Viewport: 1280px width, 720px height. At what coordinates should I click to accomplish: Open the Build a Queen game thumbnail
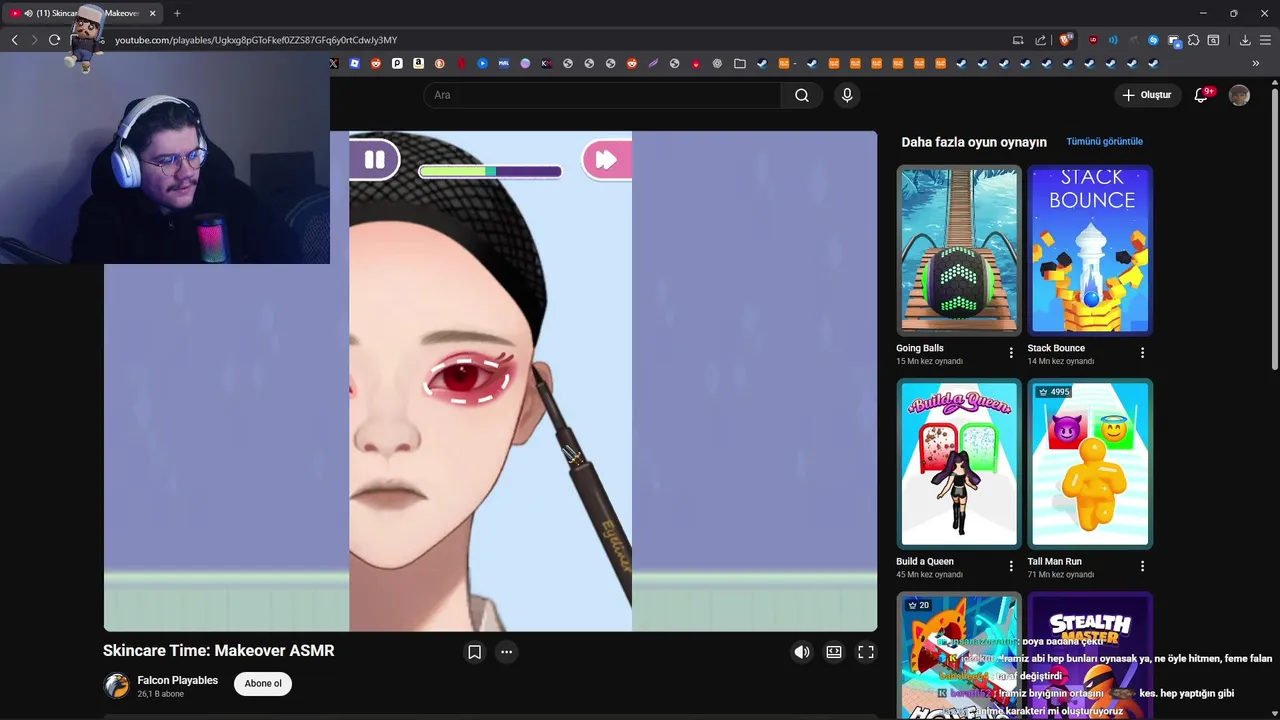(959, 464)
